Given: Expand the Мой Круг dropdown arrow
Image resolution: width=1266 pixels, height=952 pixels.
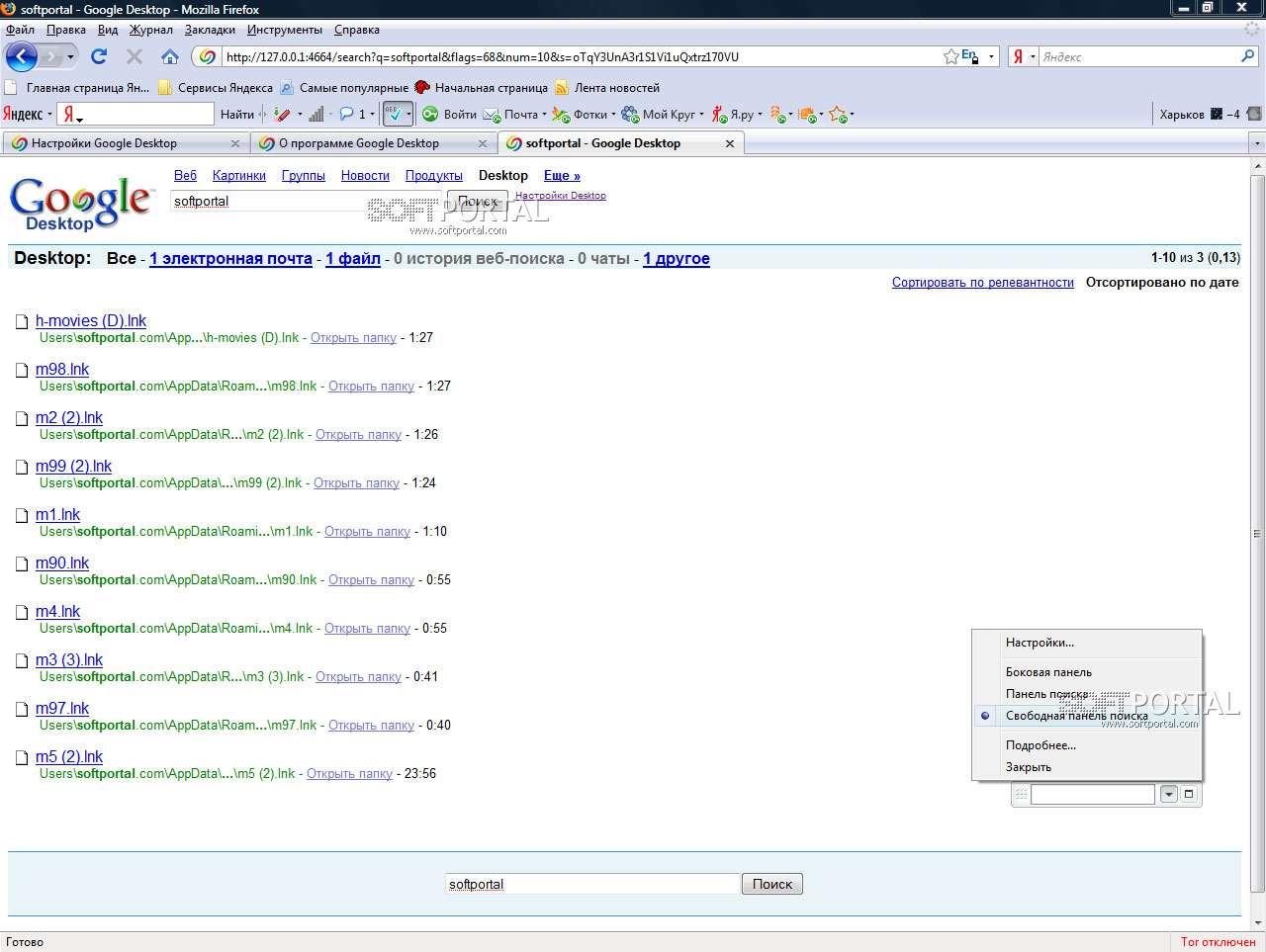Looking at the screenshot, I should [x=701, y=115].
